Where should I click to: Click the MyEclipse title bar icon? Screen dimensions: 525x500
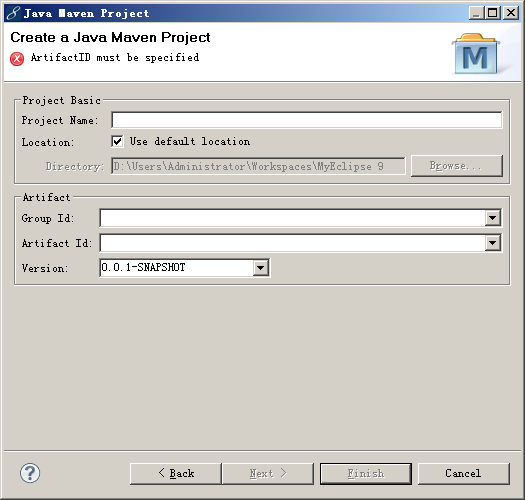tap(13, 13)
